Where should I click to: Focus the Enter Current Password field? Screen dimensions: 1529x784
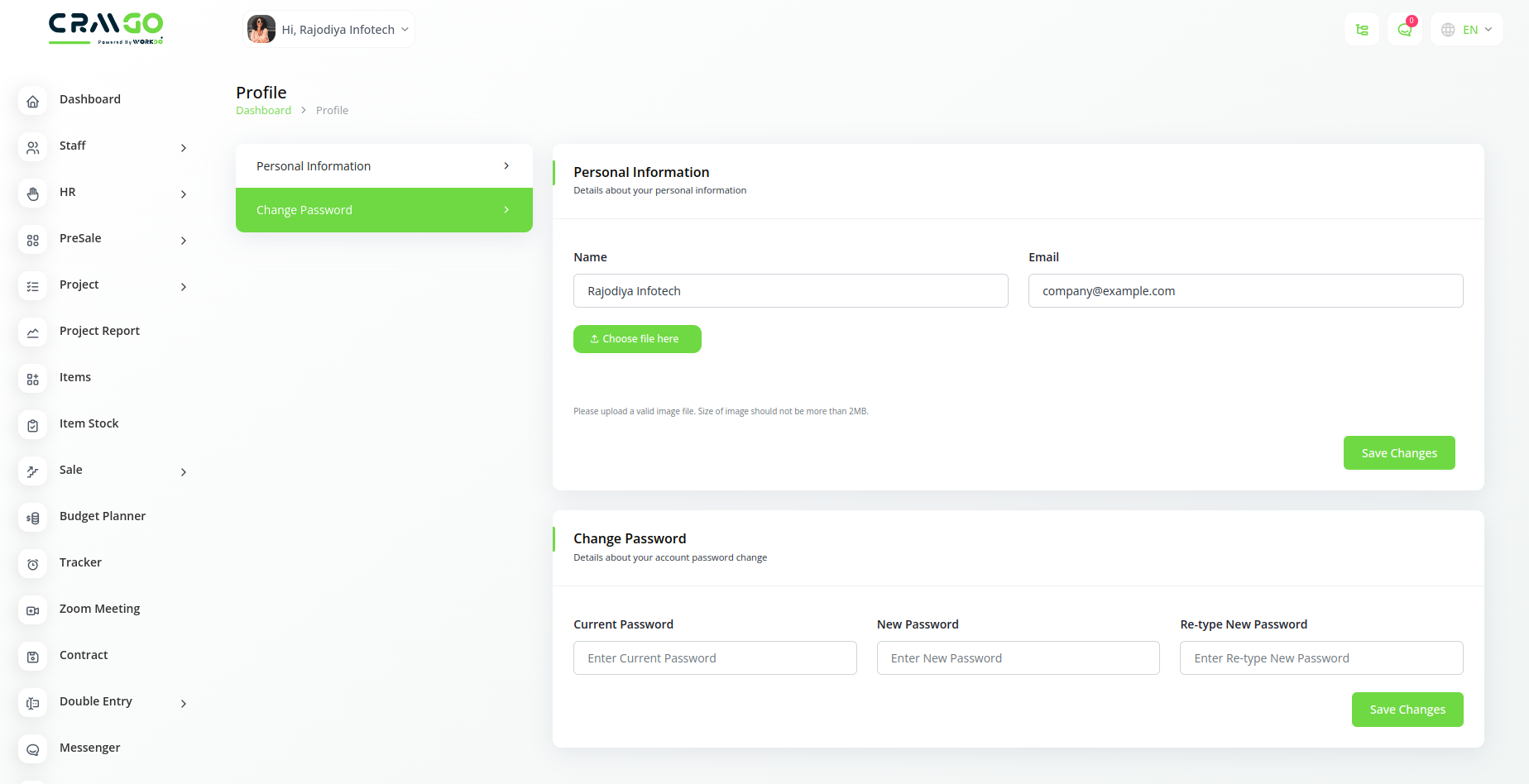coord(715,658)
